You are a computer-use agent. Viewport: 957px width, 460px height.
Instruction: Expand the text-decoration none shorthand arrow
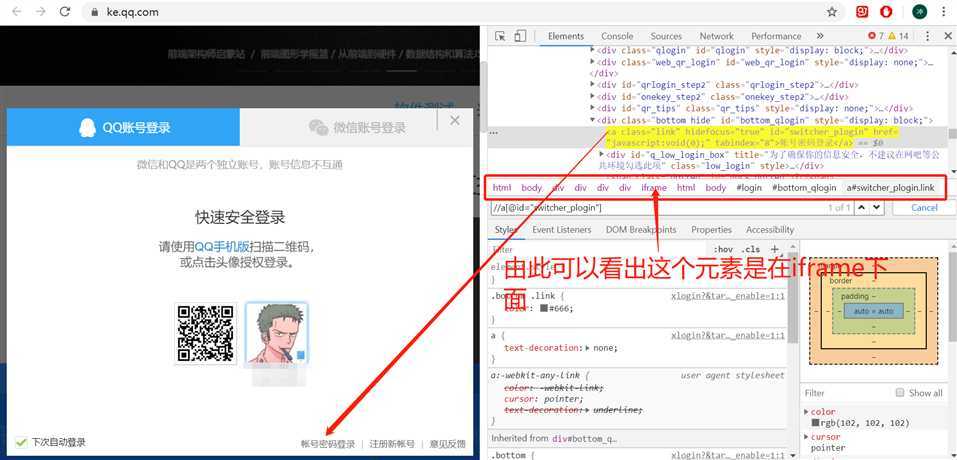click(588, 348)
